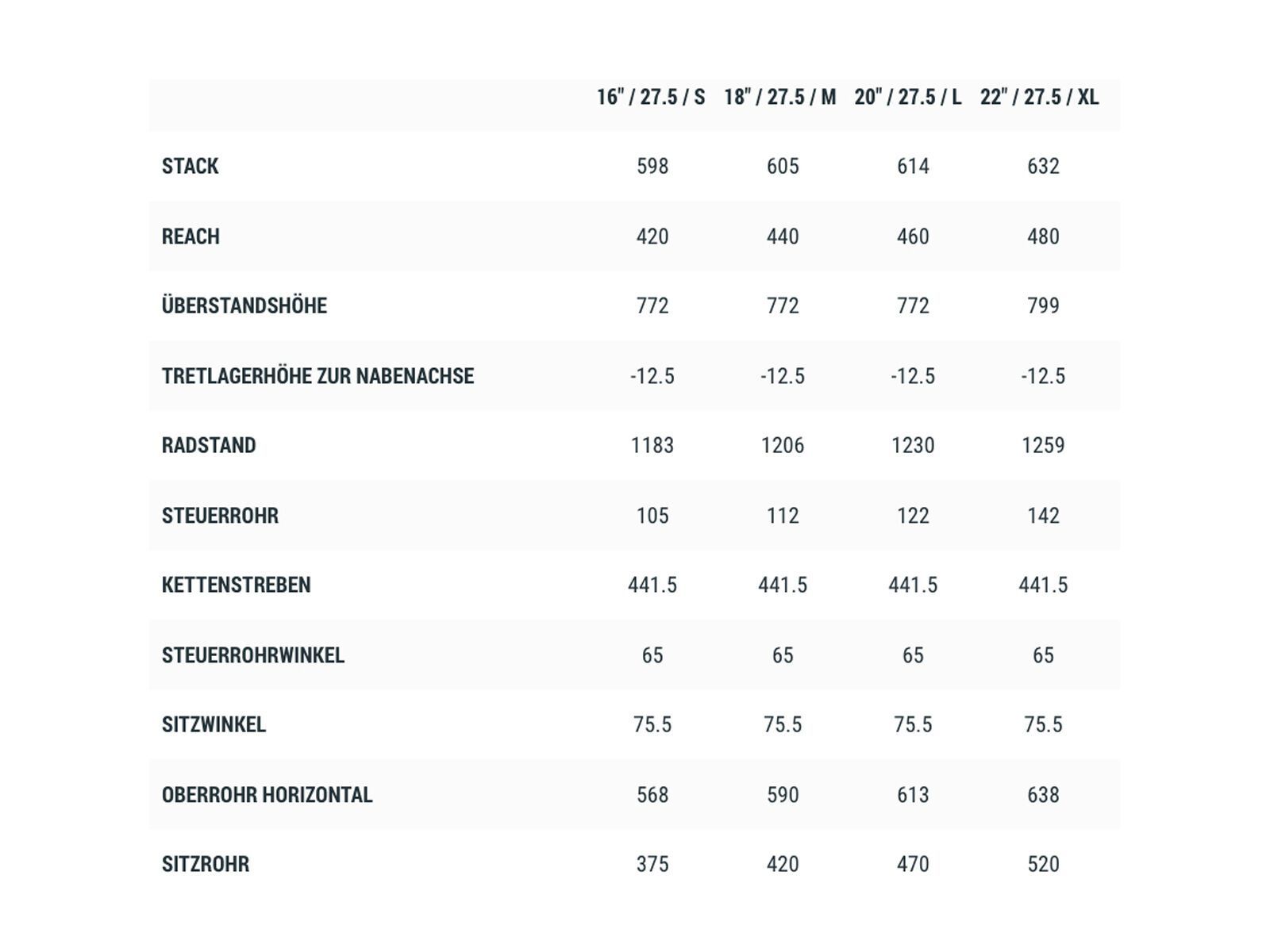Image resolution: width=1270 pixels, height=952 pixels.
Task: Select the RADSTAND row label
Action: (209, 446)
